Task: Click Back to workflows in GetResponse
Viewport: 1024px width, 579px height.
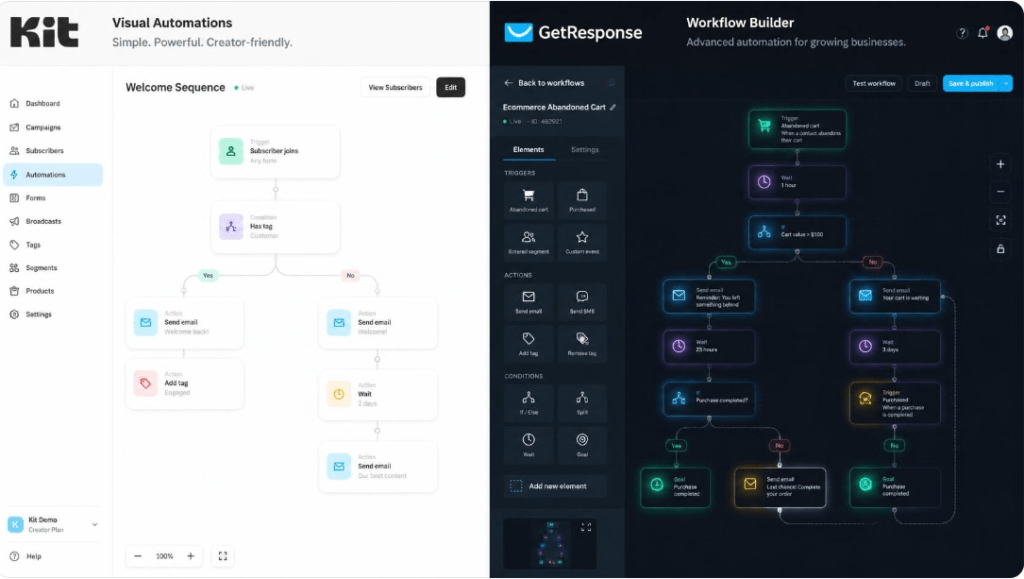Action: click(x=544, y=83)
